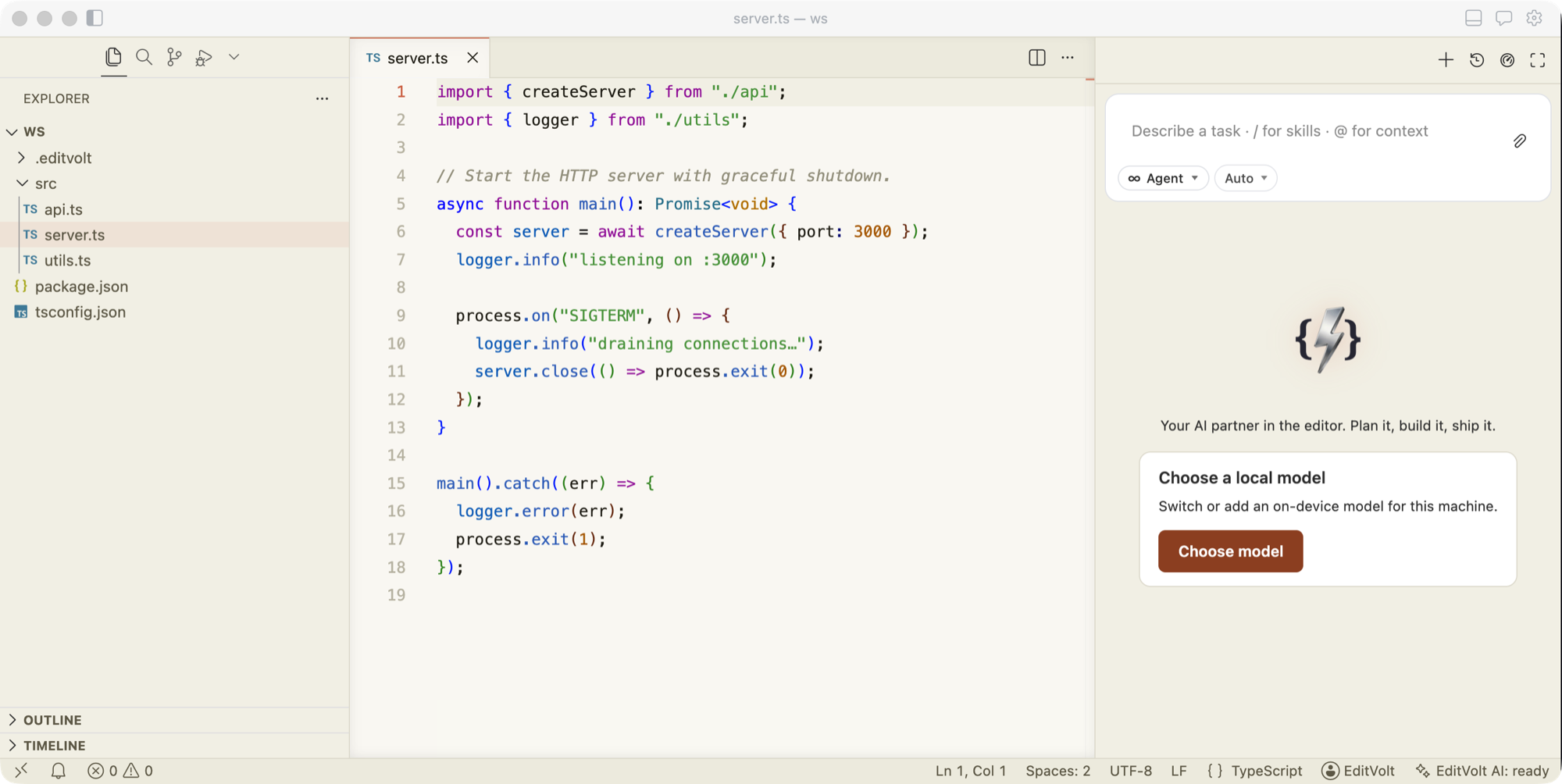The width and height of the screenshot is (1562, 784).
Task: Select the server.ts editor tab
Action: 420,58
